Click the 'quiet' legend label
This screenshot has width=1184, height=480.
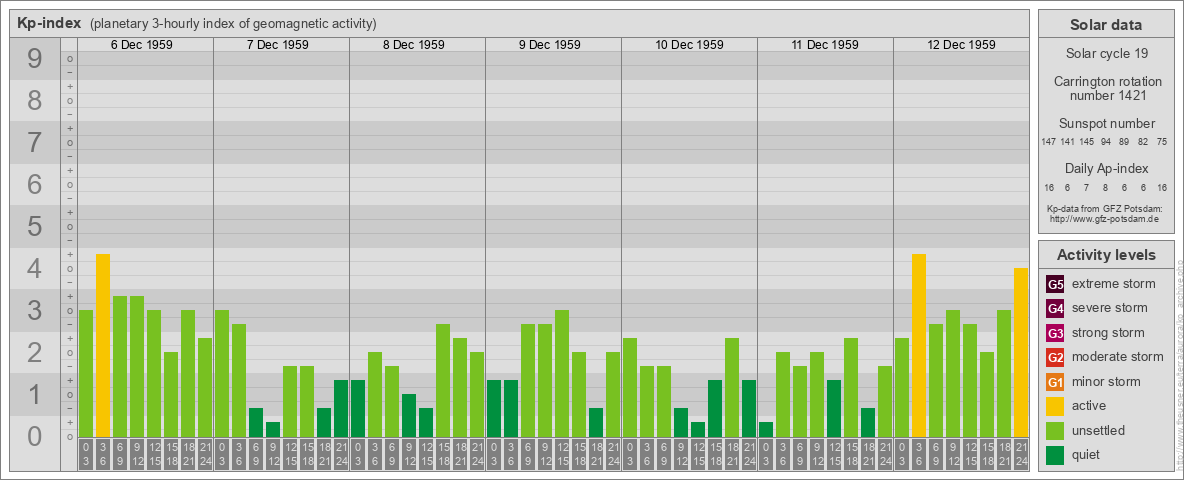(x=1088, y=455)
